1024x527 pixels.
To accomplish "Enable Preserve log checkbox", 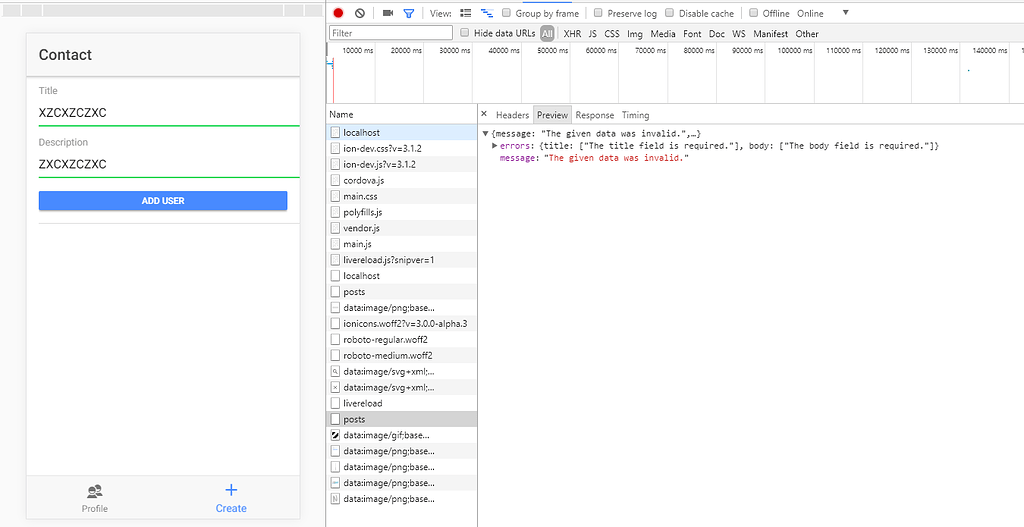I will [x=598, y=13].
